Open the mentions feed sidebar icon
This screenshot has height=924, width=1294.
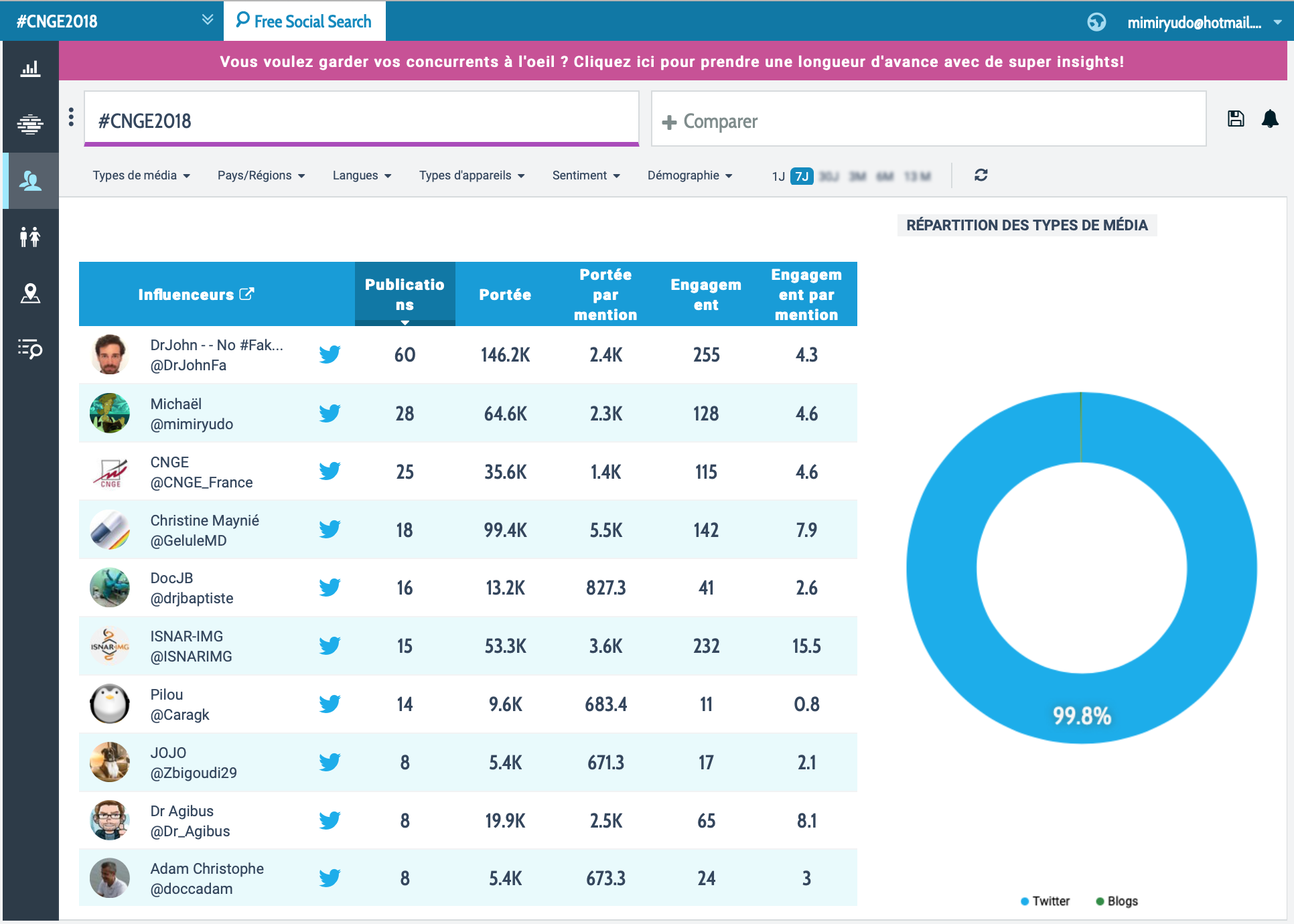point(30,125)
